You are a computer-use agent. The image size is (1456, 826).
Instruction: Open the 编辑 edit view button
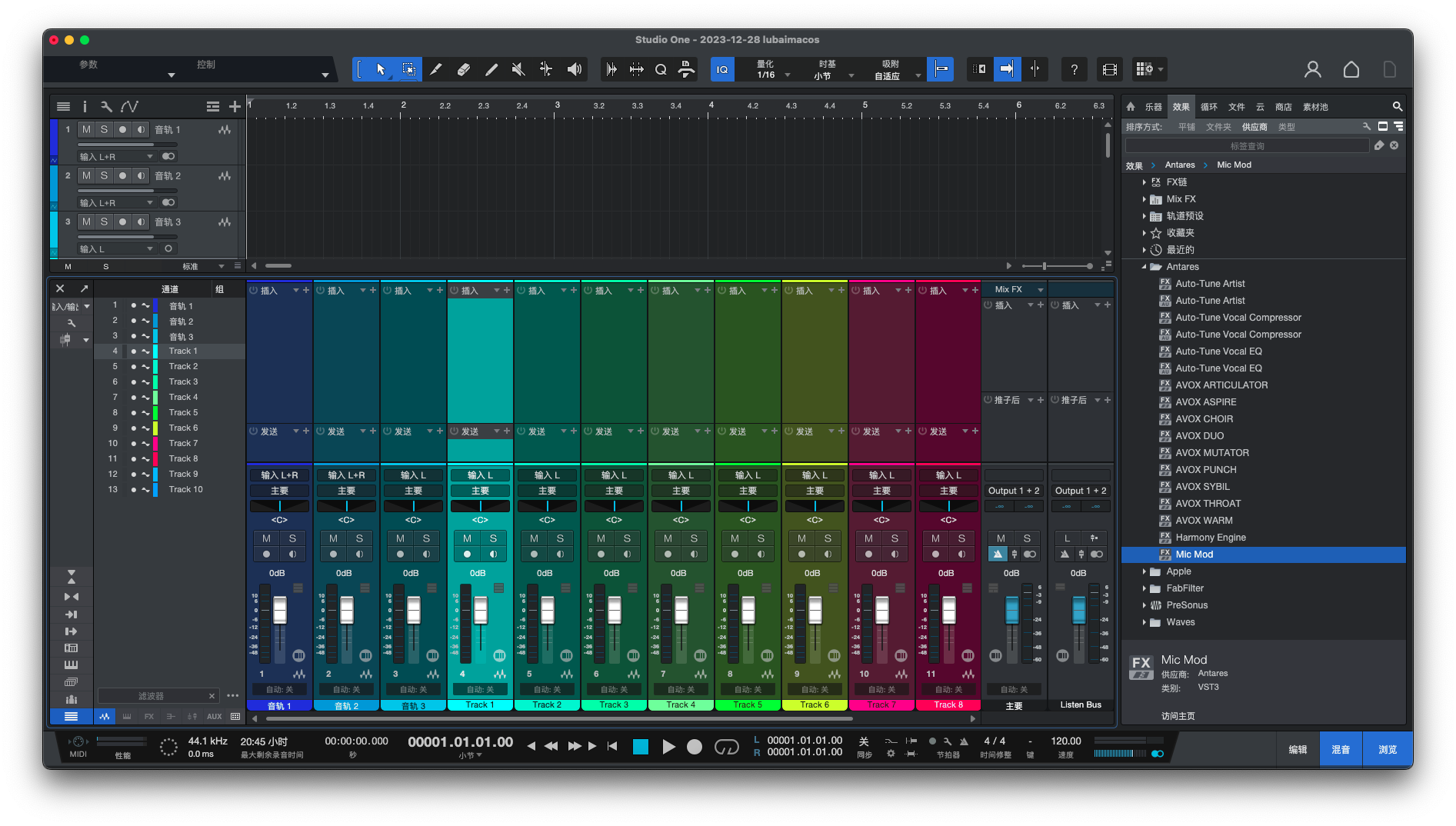point(1298,749)
